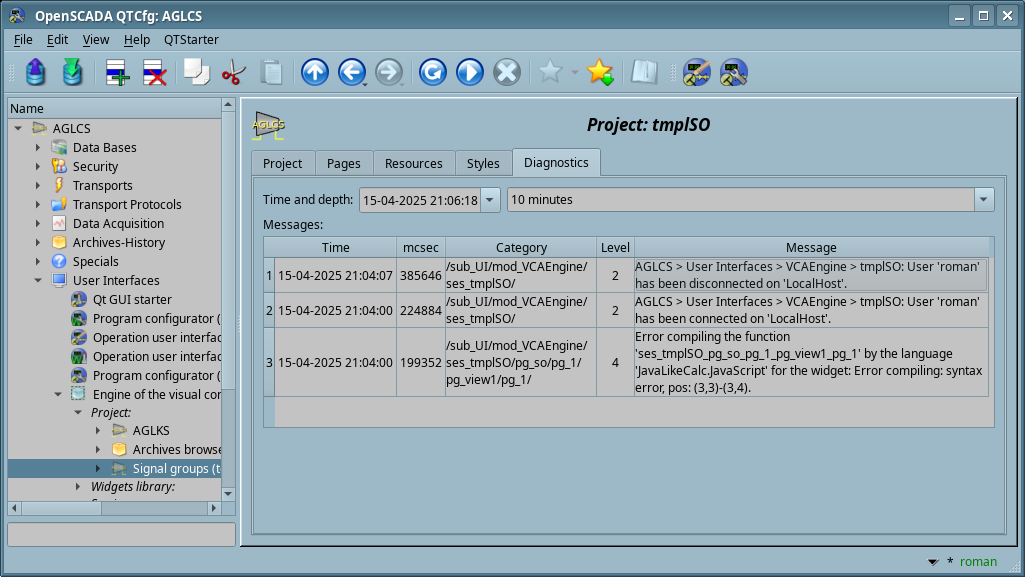Click the Delete item icon with red cross
Image resolution: width=1025 pixels, height=577 pixels.
tap(154, 72)
